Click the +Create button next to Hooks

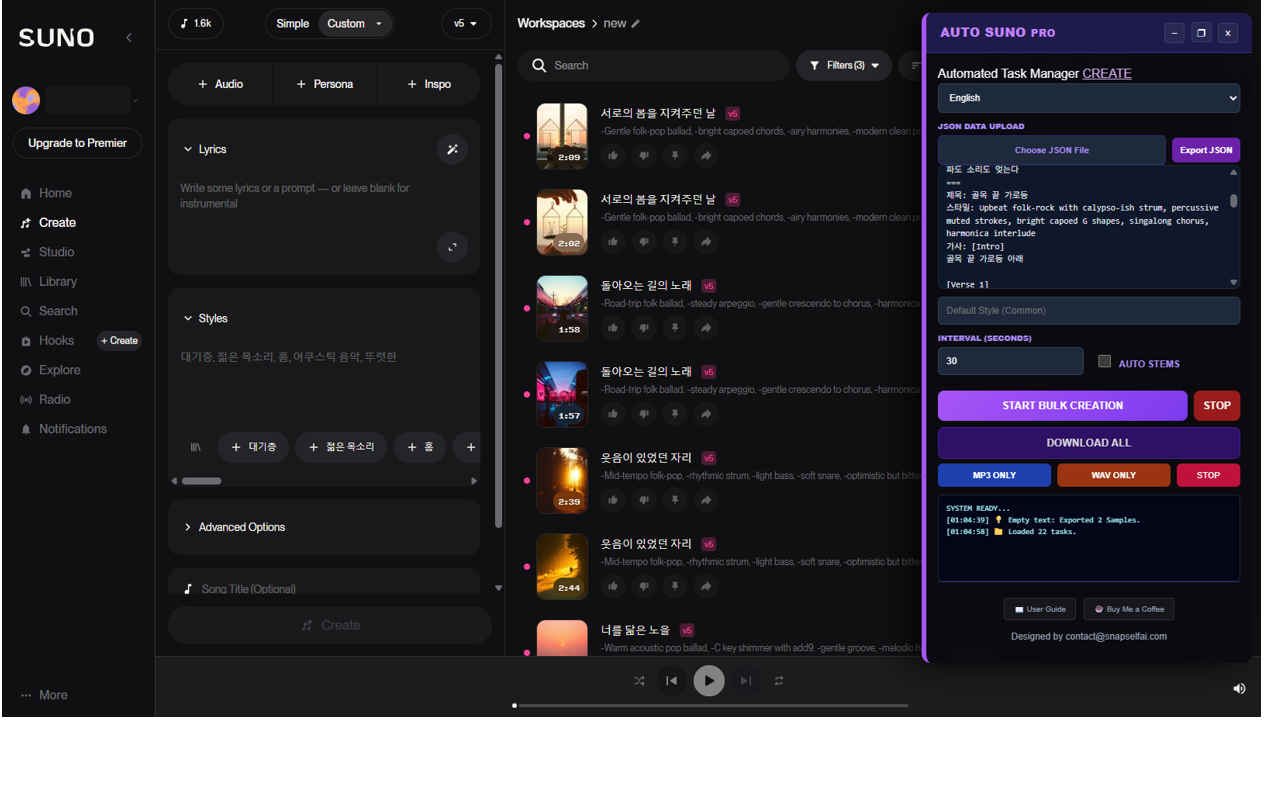pos(119,341)
